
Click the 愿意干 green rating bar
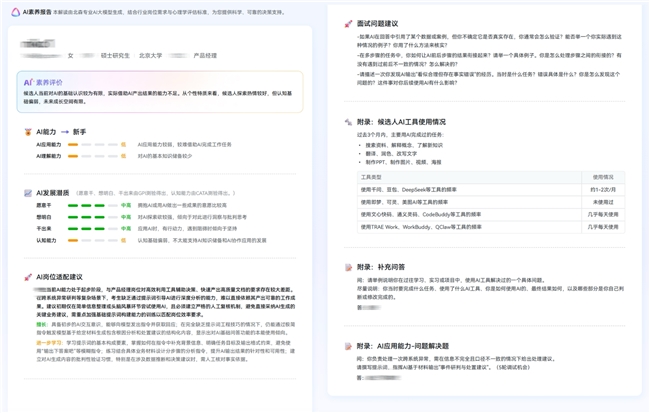click(93, 205)
